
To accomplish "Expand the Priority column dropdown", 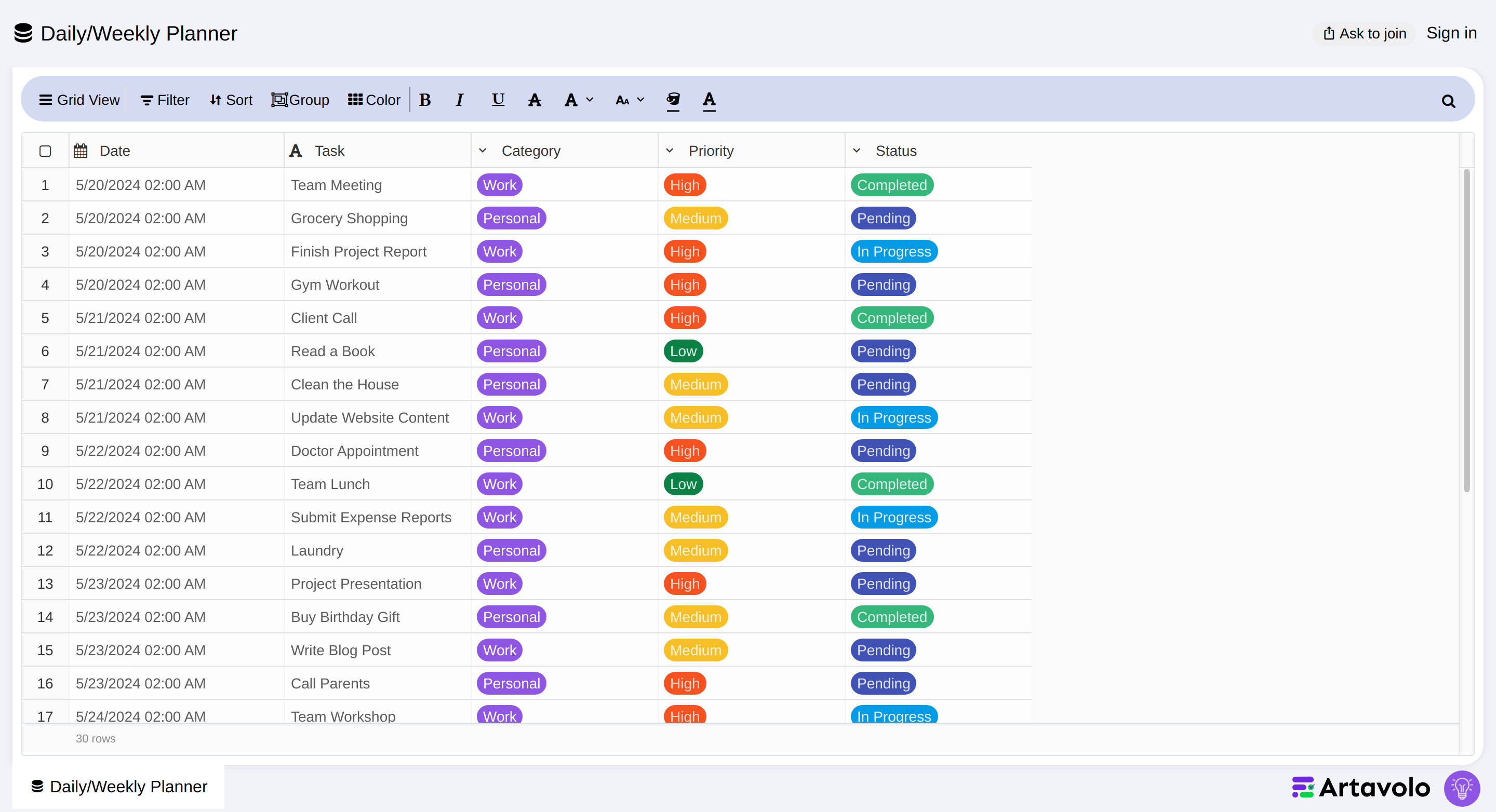I will (670, 151).
